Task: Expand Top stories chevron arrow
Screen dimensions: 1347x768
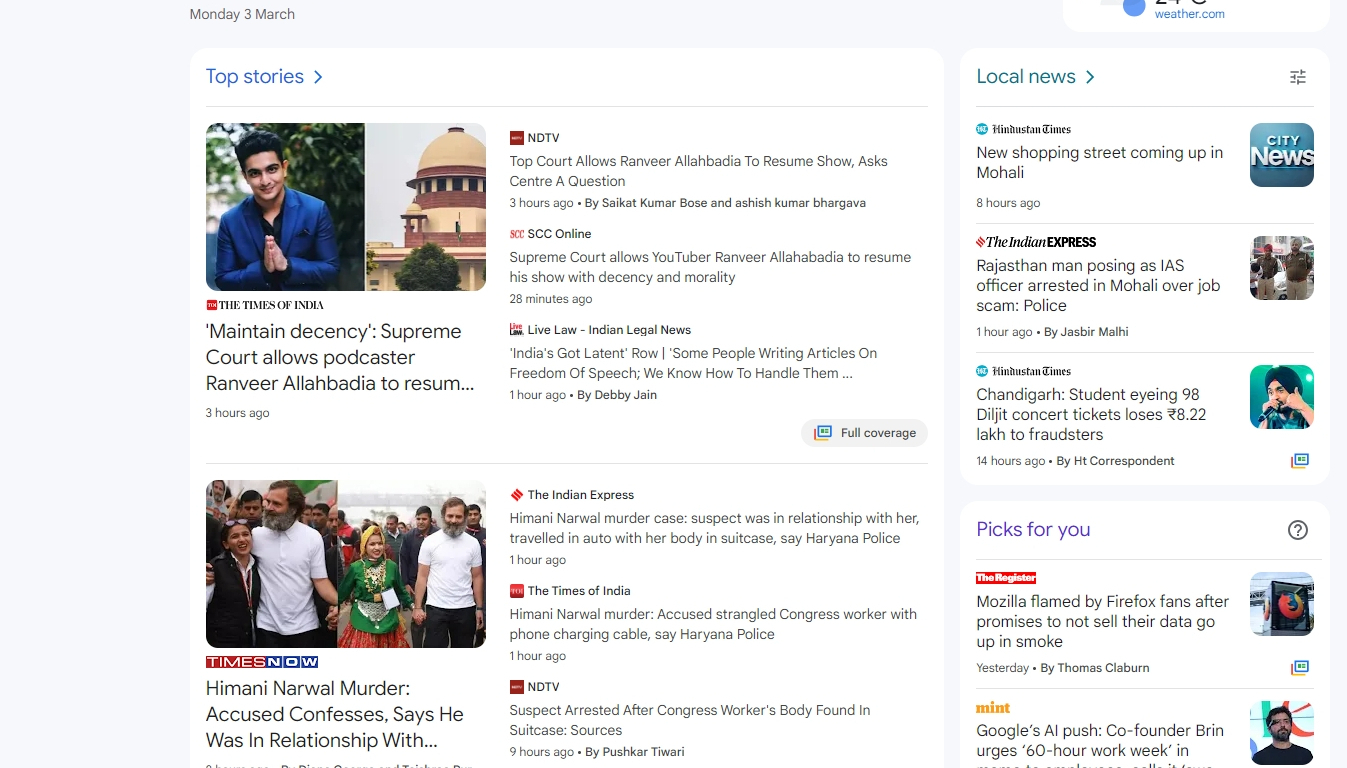Action: point(318,77)
